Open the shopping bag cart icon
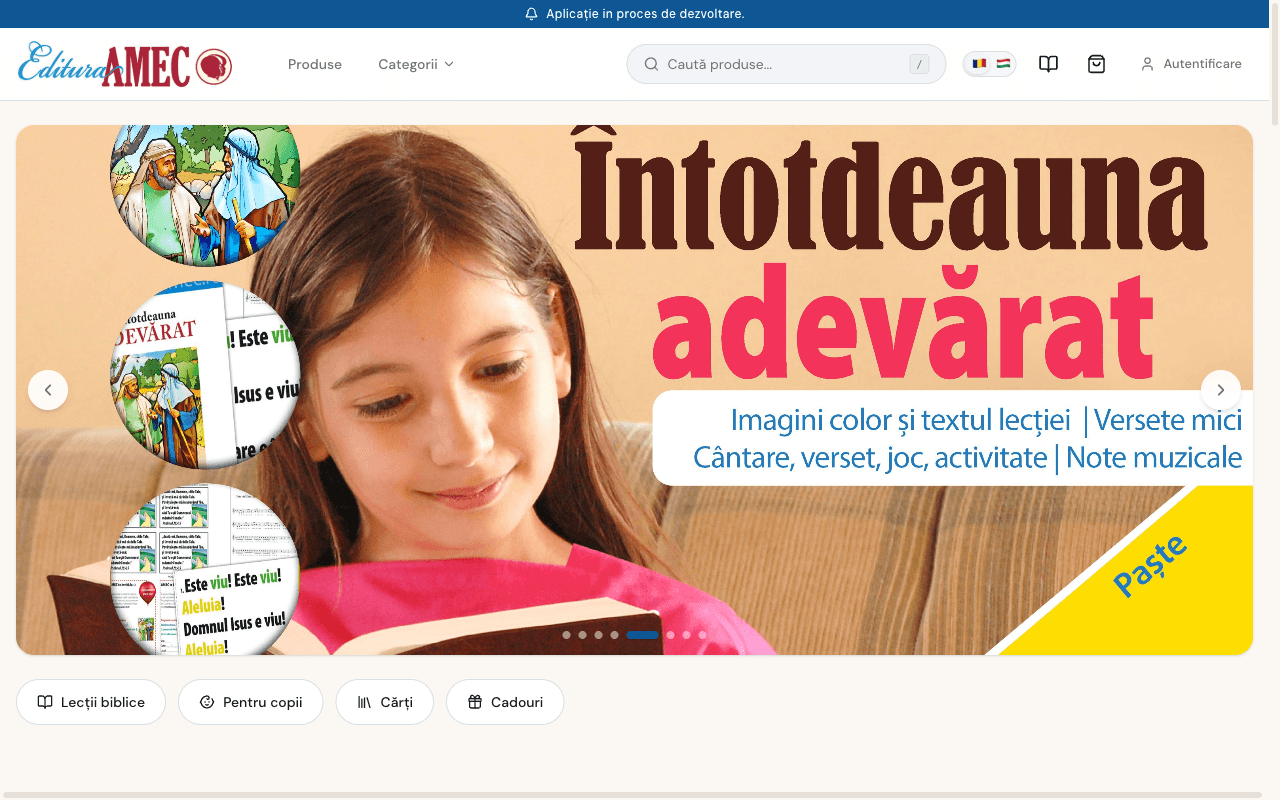Image resolution: width=1280 pixels, height=800 pixels. pyautogui.click(x=1096, y=63)
